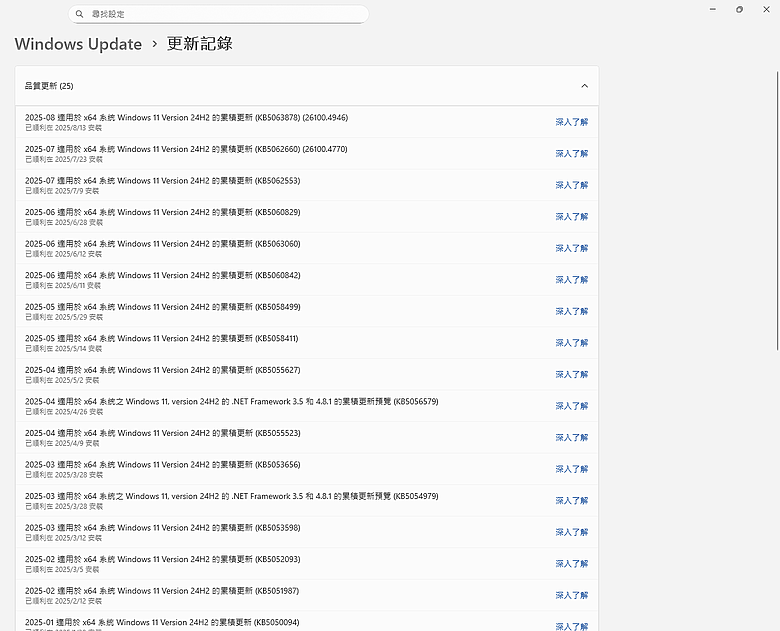Open 深入了解 link for KB5055627
This screenshot has width=780, height=631.
pos(572,374)
